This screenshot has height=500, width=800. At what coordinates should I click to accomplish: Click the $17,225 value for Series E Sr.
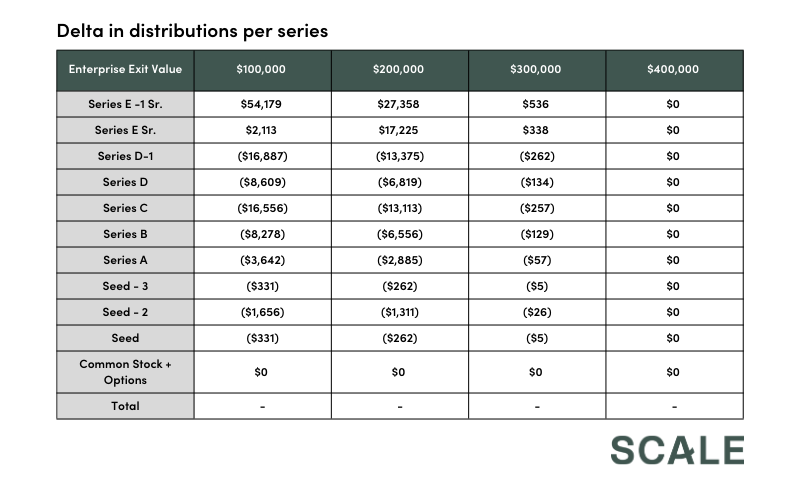click(399, 130)
